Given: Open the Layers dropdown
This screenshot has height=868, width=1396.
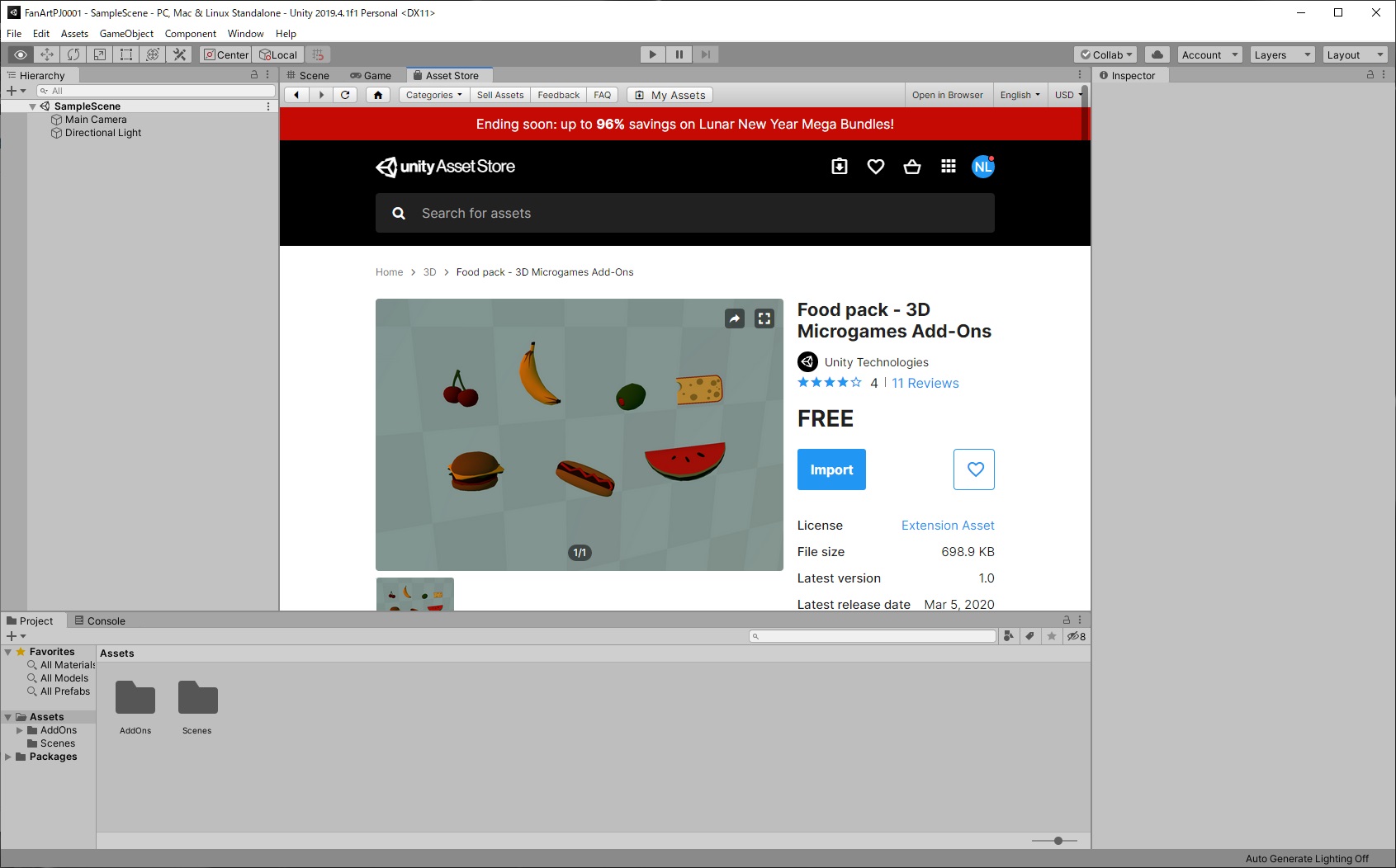Looking at the screenshot, I should coord(1282,54).
